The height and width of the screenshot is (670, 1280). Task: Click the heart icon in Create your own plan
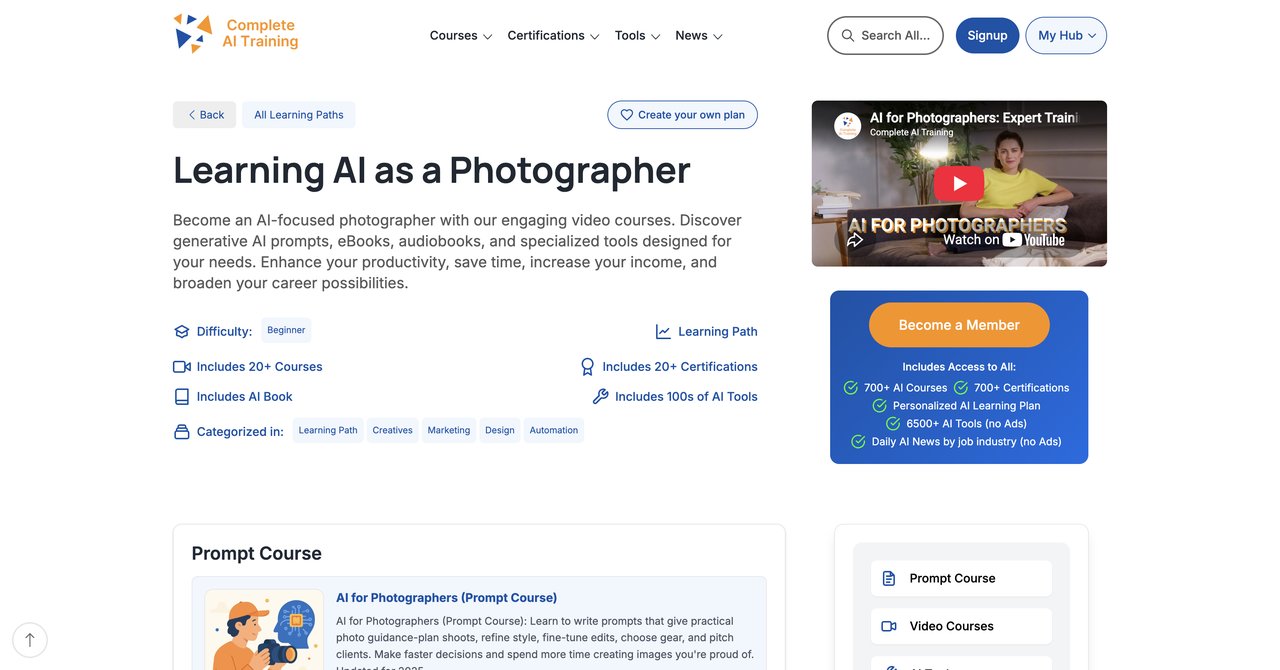coord(627,115)
